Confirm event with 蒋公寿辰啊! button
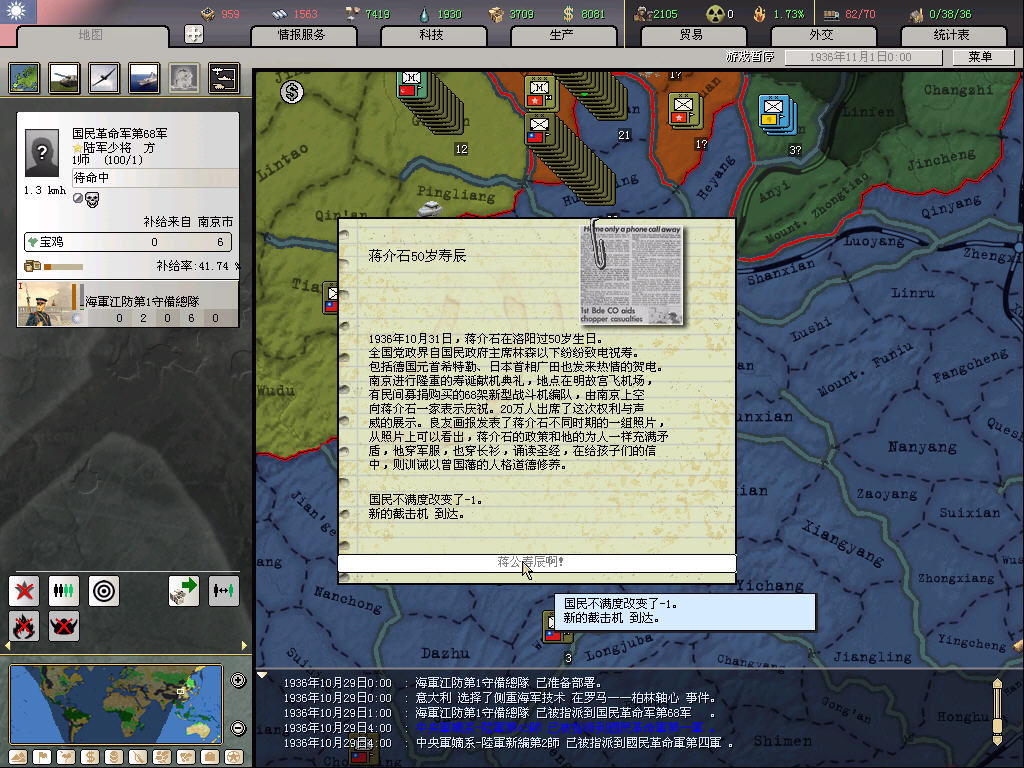Image resolution: width=1024 pixels, height=768 pixels. (537, 562)
